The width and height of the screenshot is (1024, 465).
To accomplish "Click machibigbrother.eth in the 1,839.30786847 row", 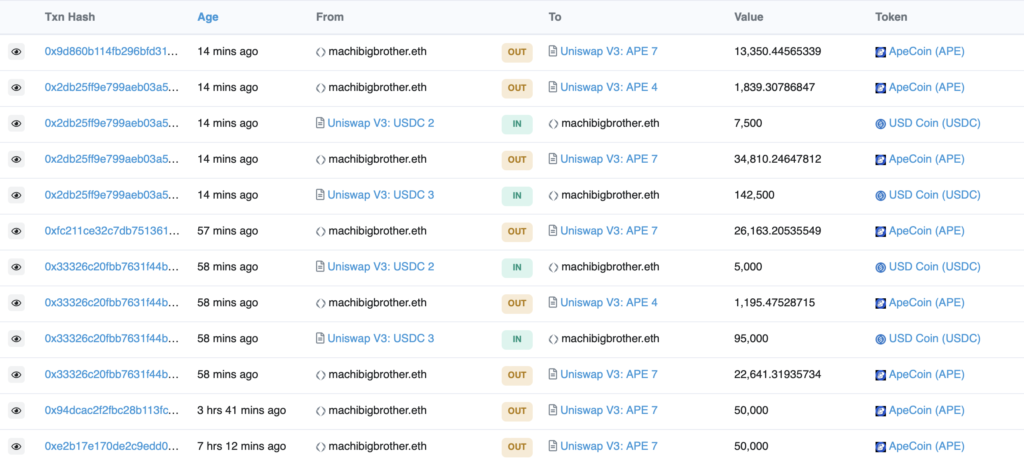I will 377,87.
